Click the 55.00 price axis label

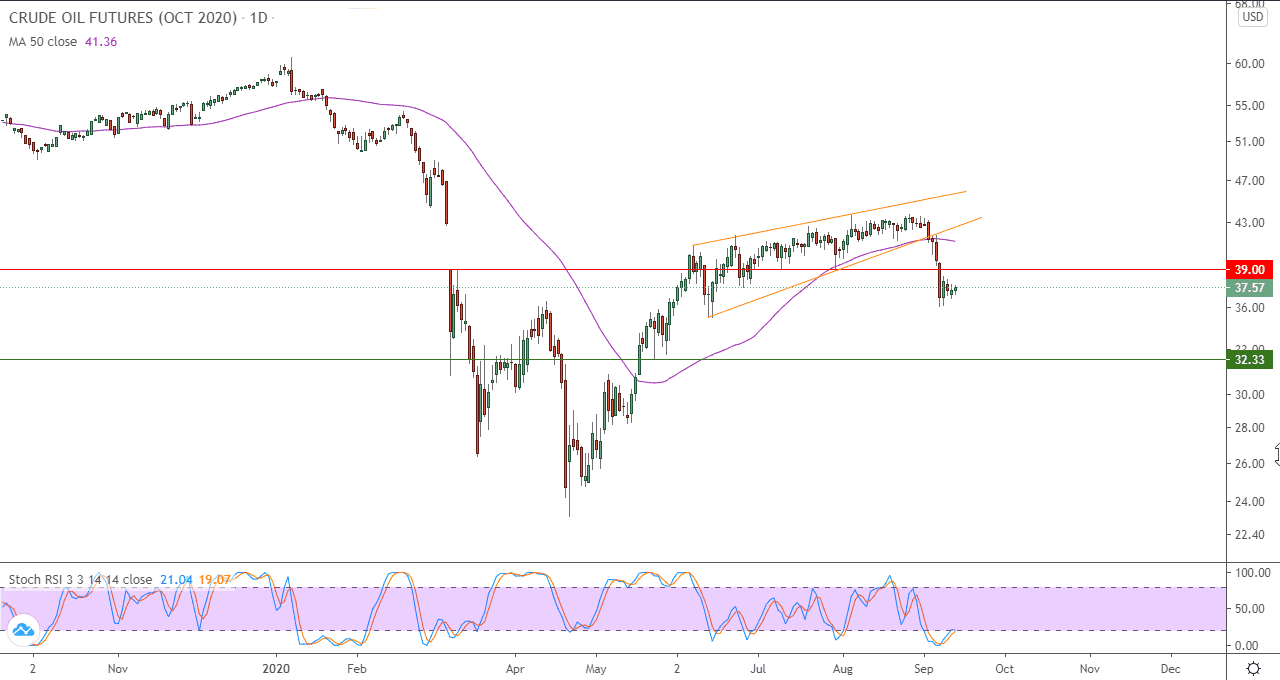[x=1250, y=106]
